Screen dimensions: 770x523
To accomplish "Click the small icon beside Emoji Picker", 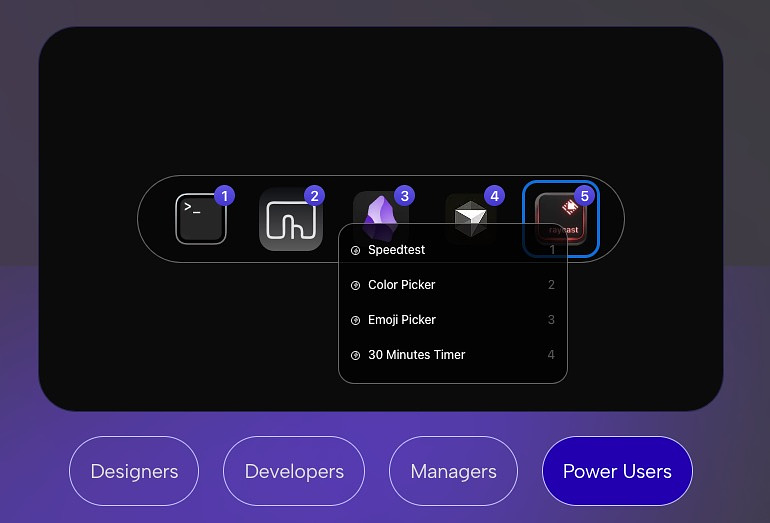I will [356, 320].
